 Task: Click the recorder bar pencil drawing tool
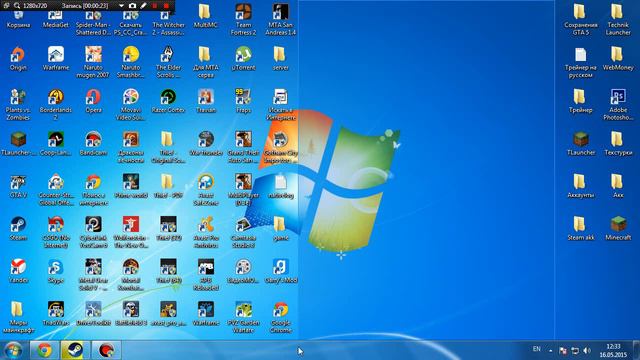coord(143,6)
